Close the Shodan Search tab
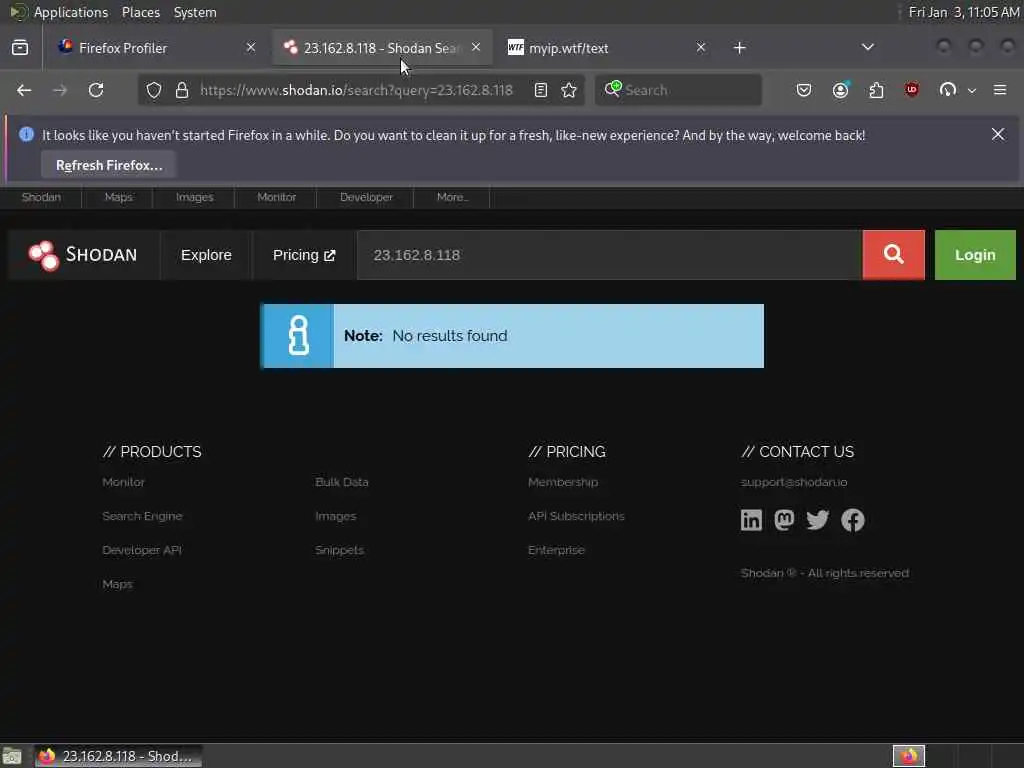Screen dimensions: 1024x768 476,47
